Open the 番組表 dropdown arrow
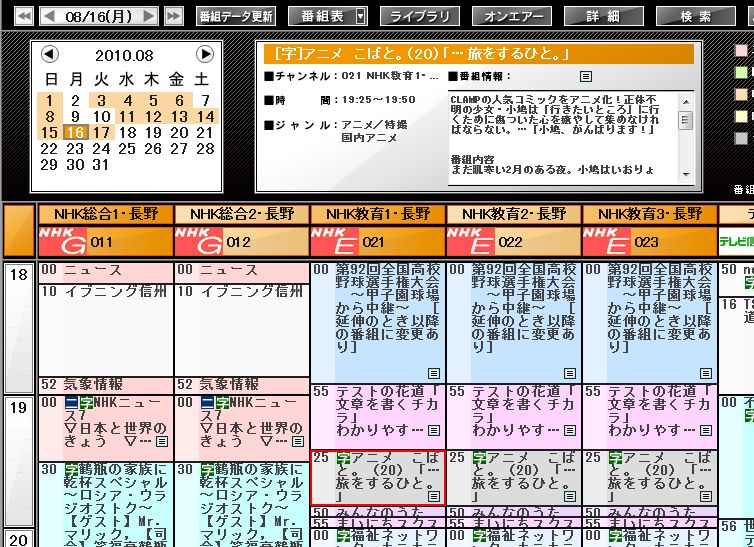Screen dimensions: 754x547 (361, 16)
